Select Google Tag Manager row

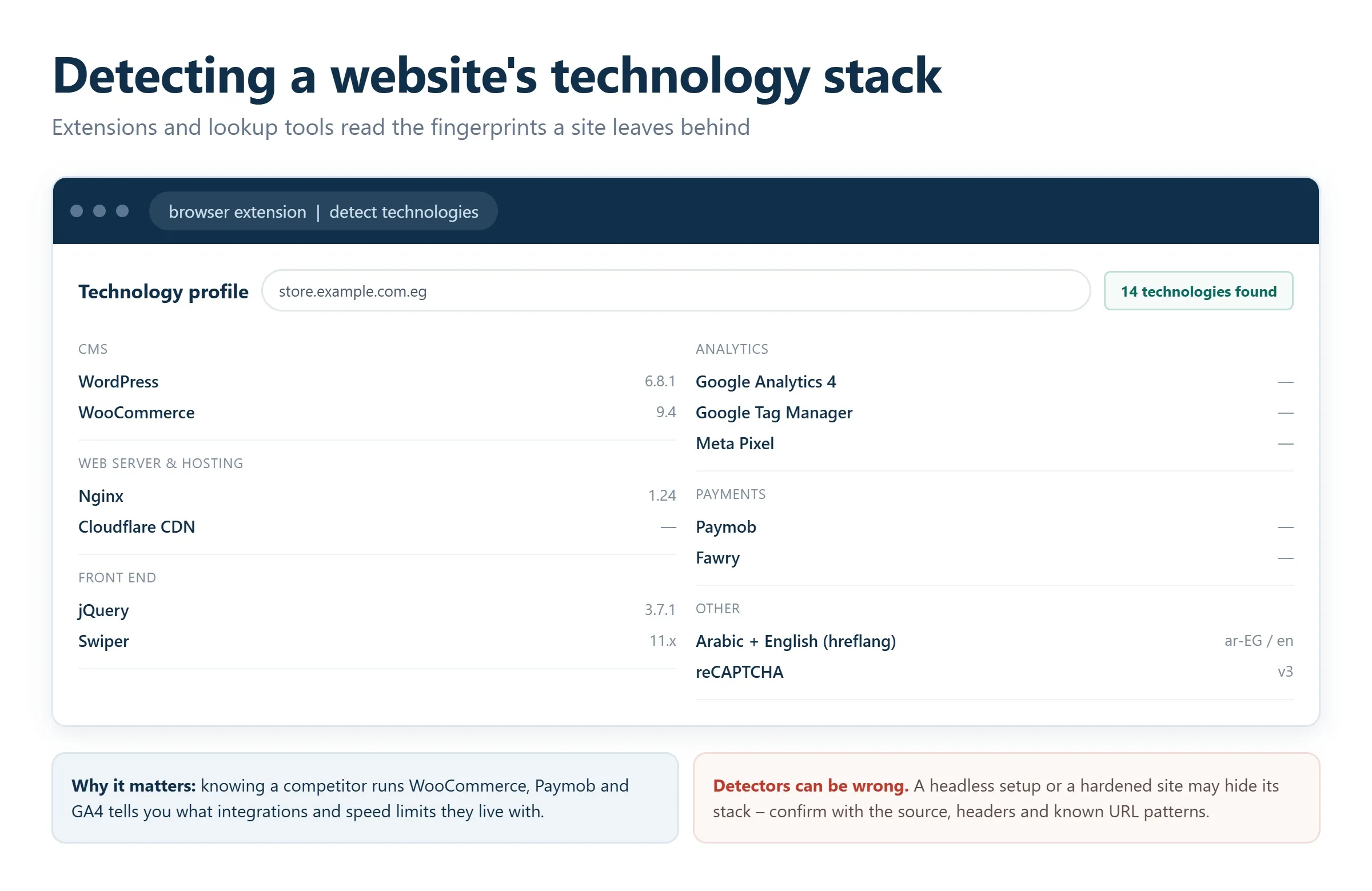click(x=994, y=413)
